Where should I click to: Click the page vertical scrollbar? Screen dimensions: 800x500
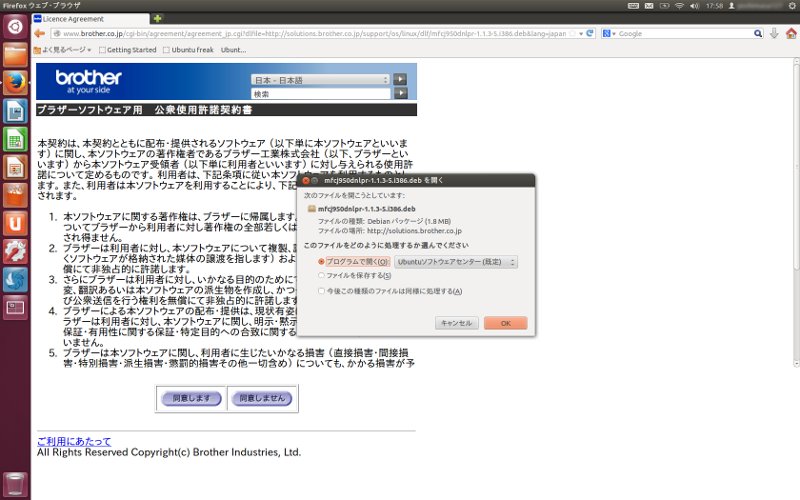click(x=796, y=213)
